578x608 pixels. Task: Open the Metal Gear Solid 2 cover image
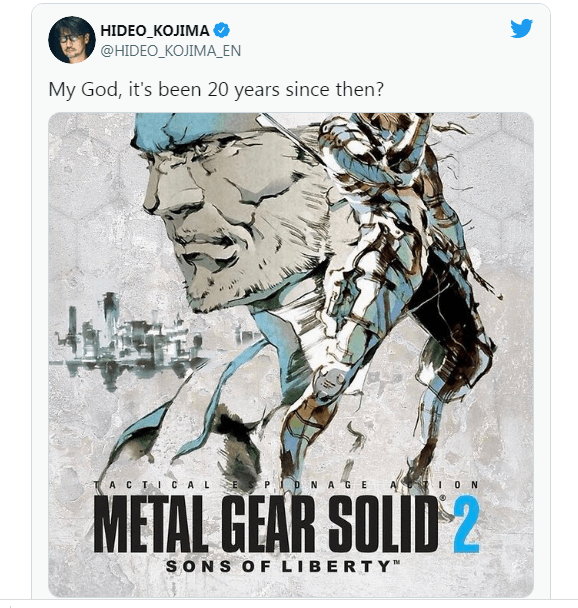[x=291, y=355]
